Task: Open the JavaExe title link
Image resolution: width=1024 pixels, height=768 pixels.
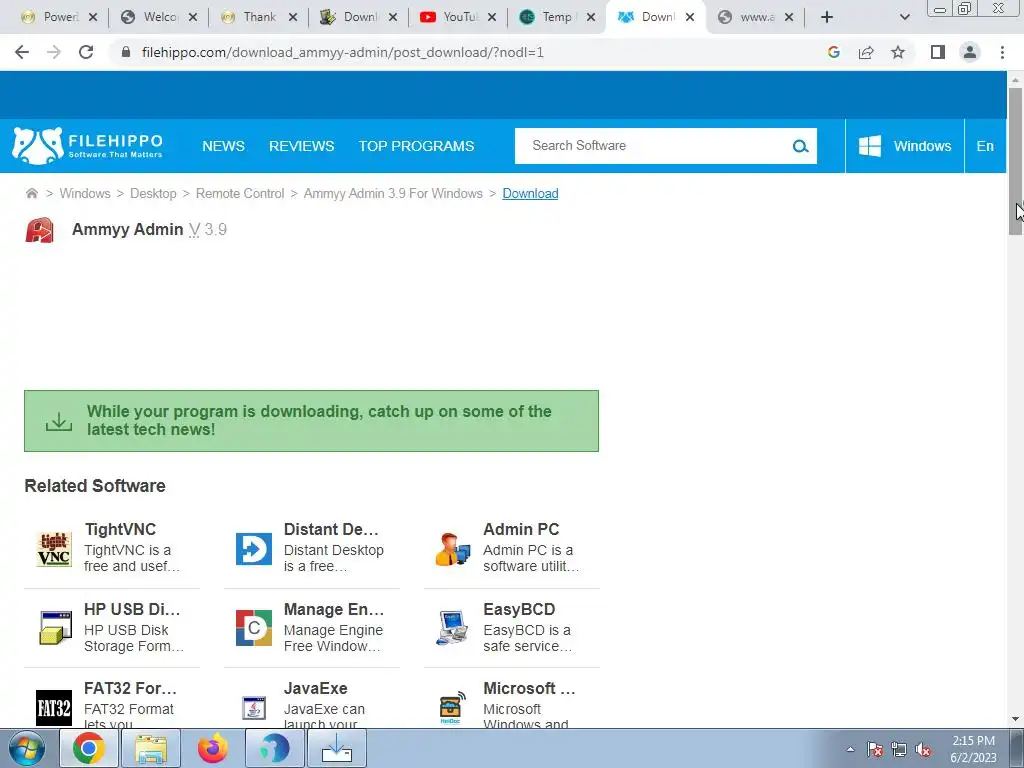Action: tap(315, 688)
